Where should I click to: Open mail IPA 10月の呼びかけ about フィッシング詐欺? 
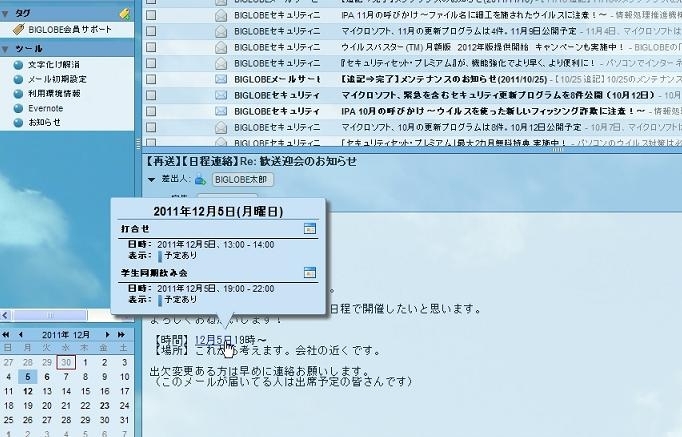click(x=493, y=111)
